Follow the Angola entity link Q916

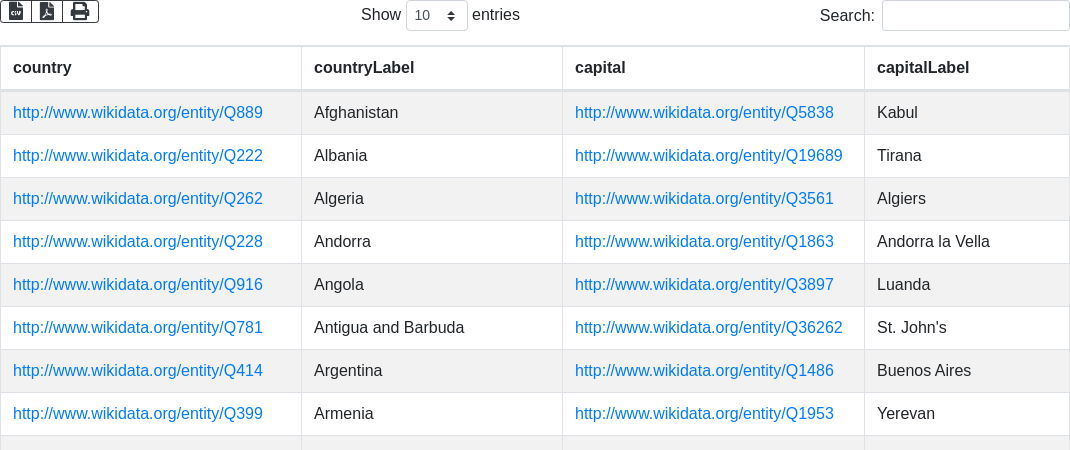coord(138,285)
